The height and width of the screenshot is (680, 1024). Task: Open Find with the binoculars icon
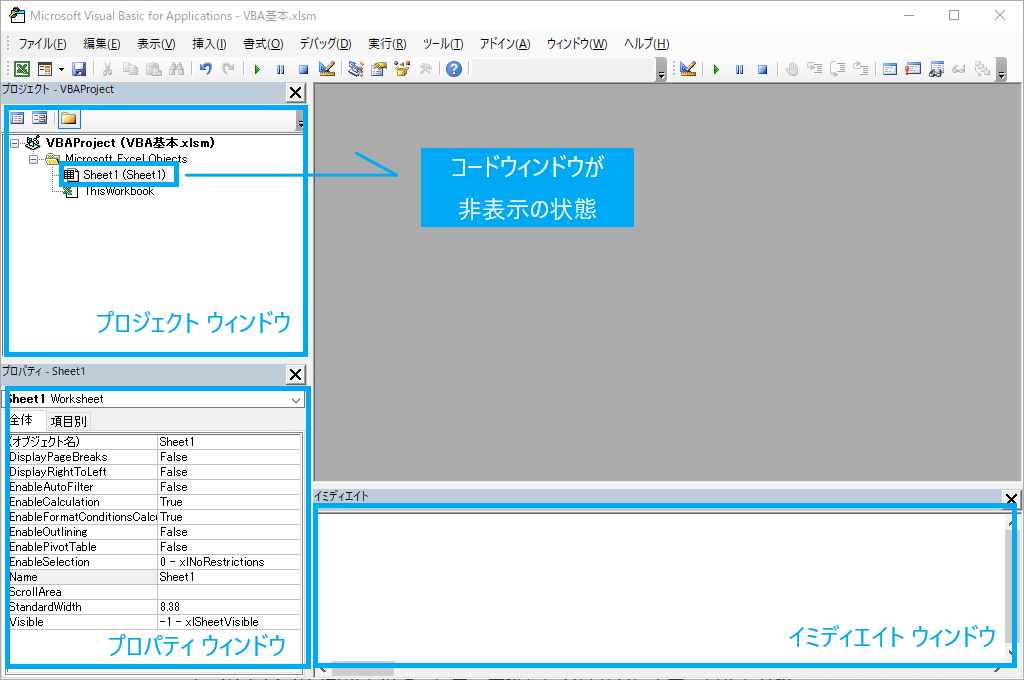click(x=176, y=69)
